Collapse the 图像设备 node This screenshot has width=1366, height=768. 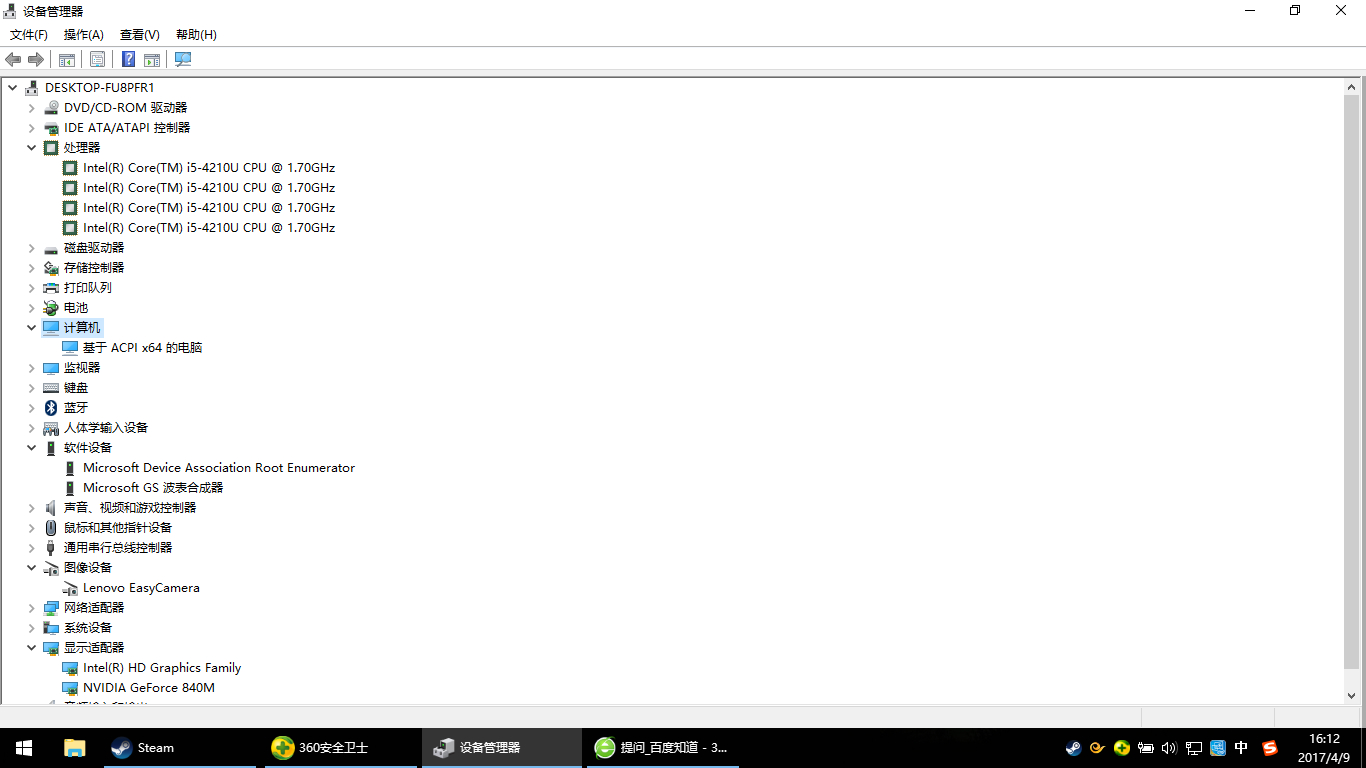[32, 567]
